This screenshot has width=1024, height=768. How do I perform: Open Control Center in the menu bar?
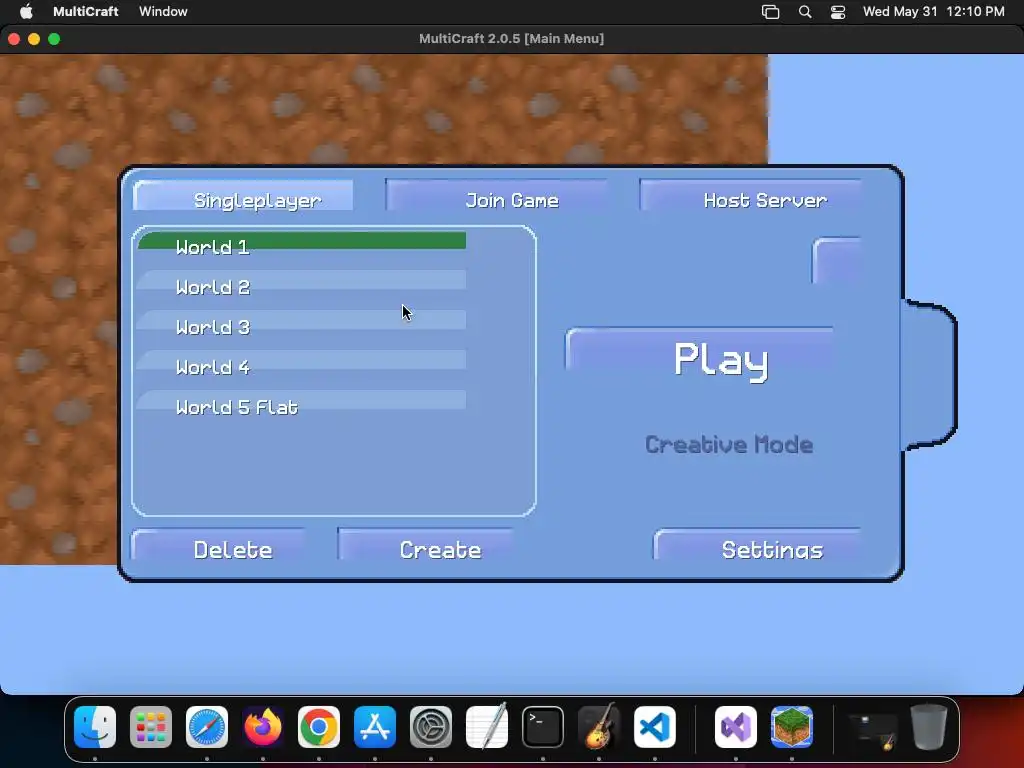(838, 12)
